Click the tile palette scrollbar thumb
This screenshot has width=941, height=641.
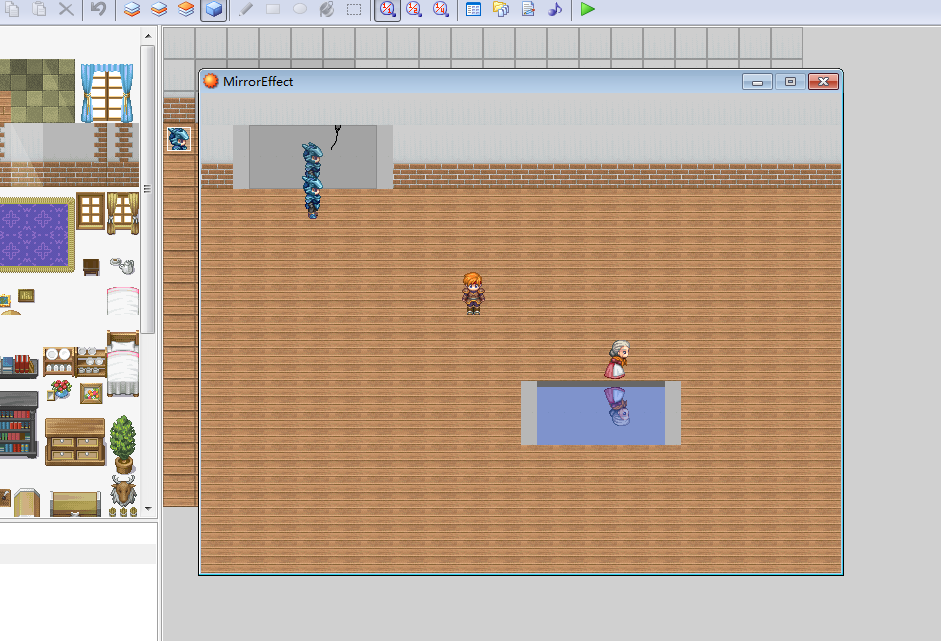(x=148, y=189)
